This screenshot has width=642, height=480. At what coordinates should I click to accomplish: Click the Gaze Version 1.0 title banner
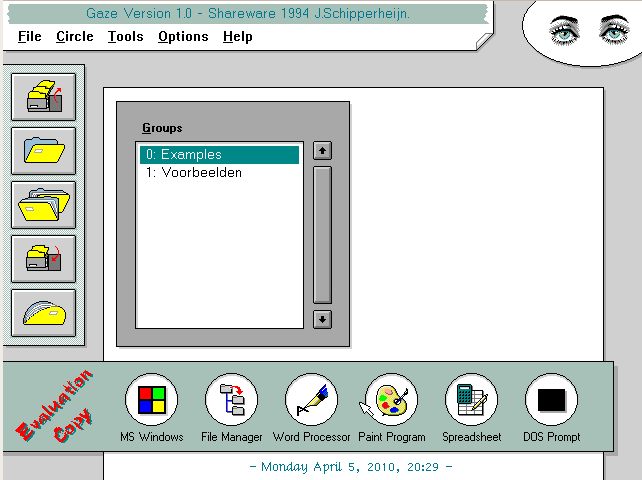(248, 14)
